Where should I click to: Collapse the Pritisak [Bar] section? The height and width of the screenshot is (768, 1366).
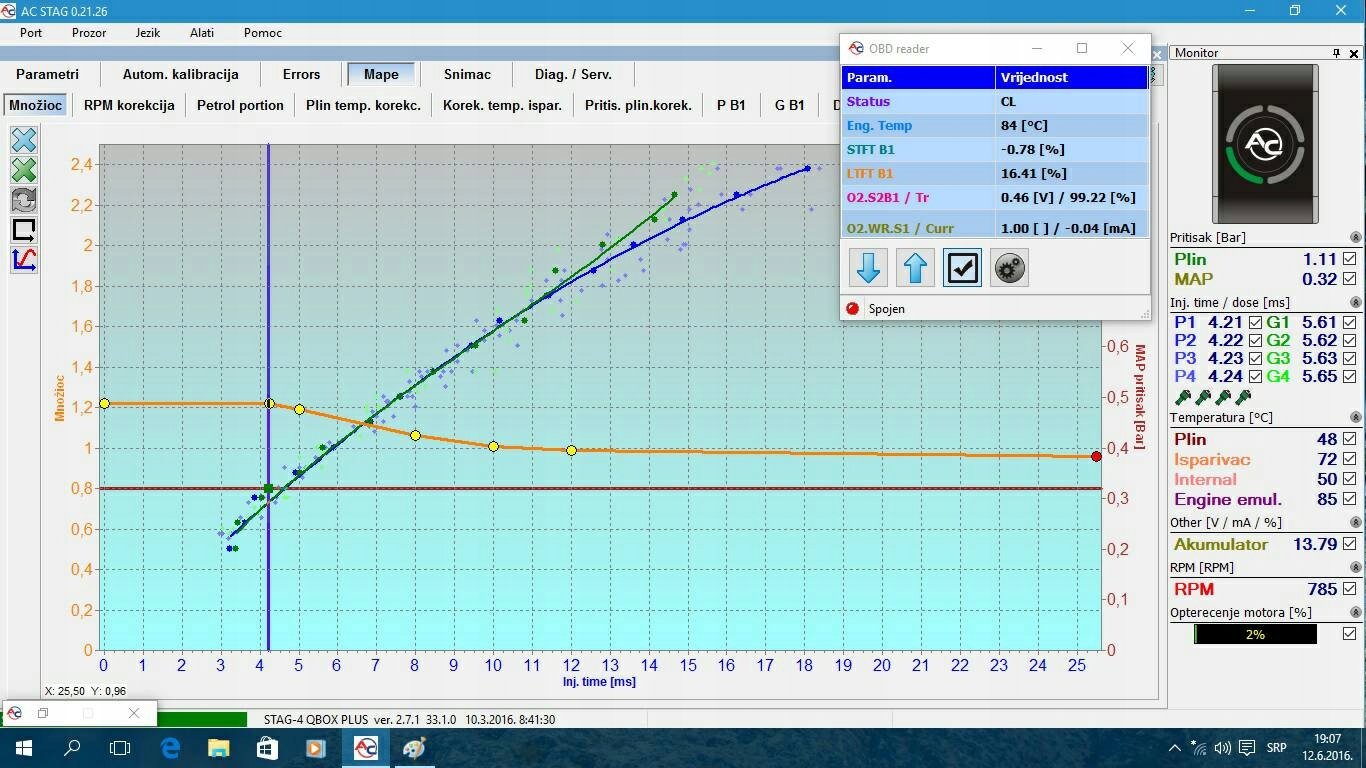point(1355,238)
